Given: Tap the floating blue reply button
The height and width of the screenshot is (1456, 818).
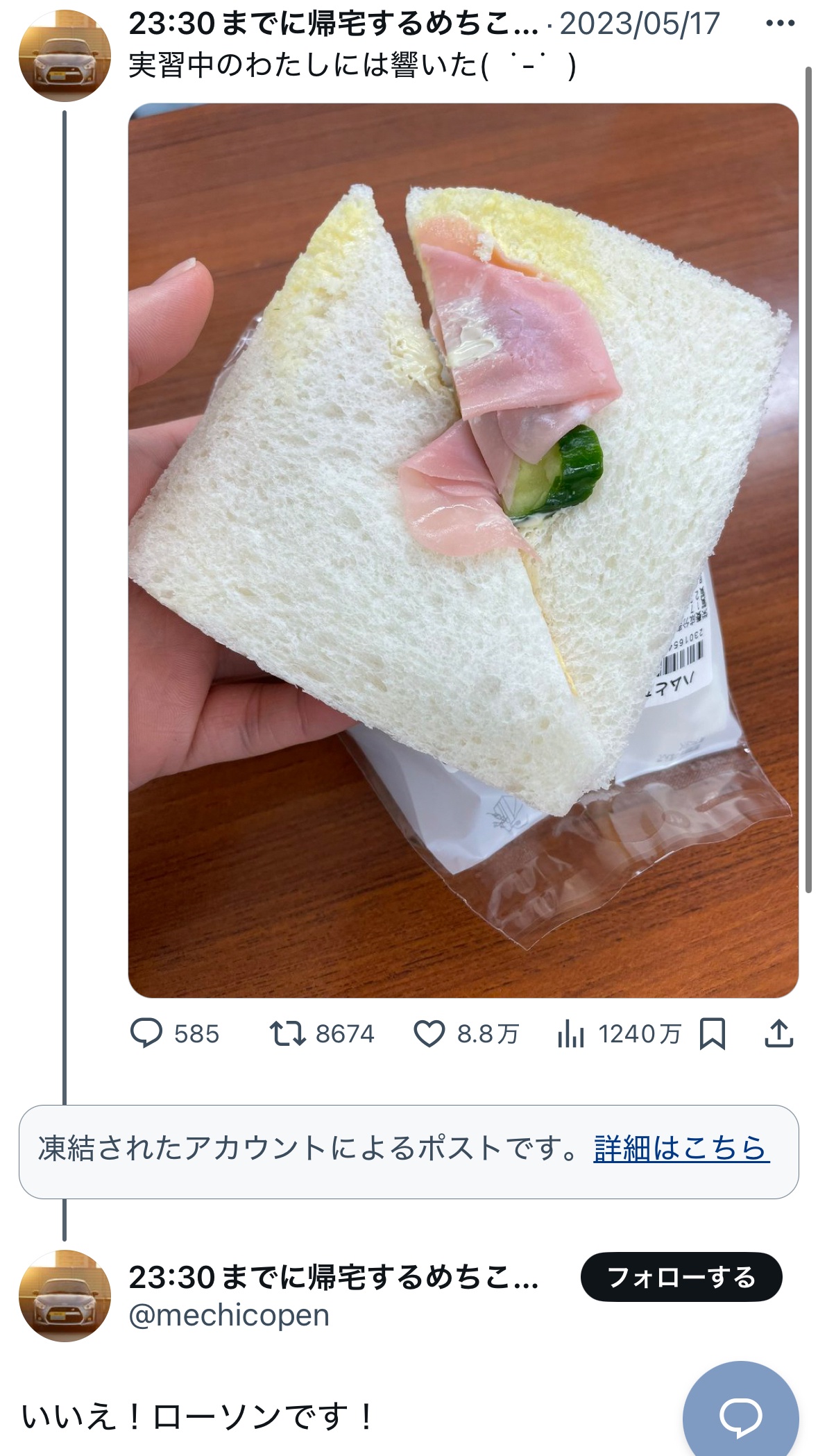Looking at the screenshot, I should pyautogui.click(x=740, y=1416).
